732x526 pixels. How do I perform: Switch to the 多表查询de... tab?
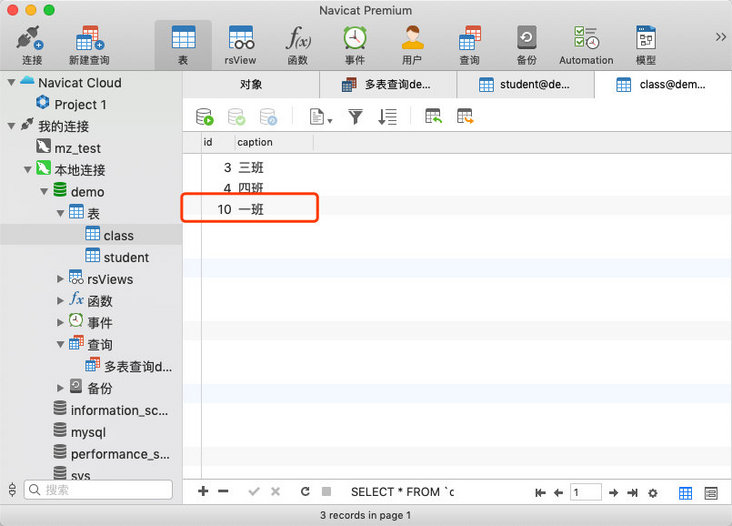point(387,84)
